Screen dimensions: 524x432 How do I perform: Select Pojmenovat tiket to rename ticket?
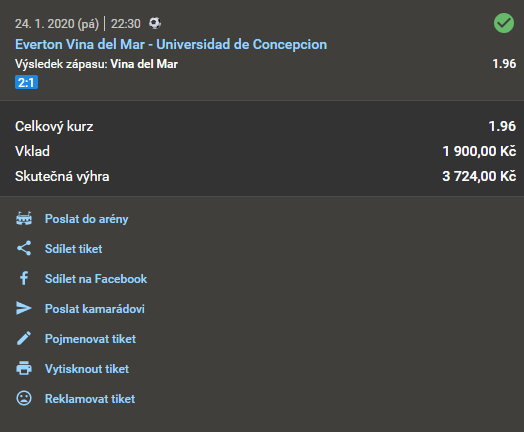[x=91, y=339]
